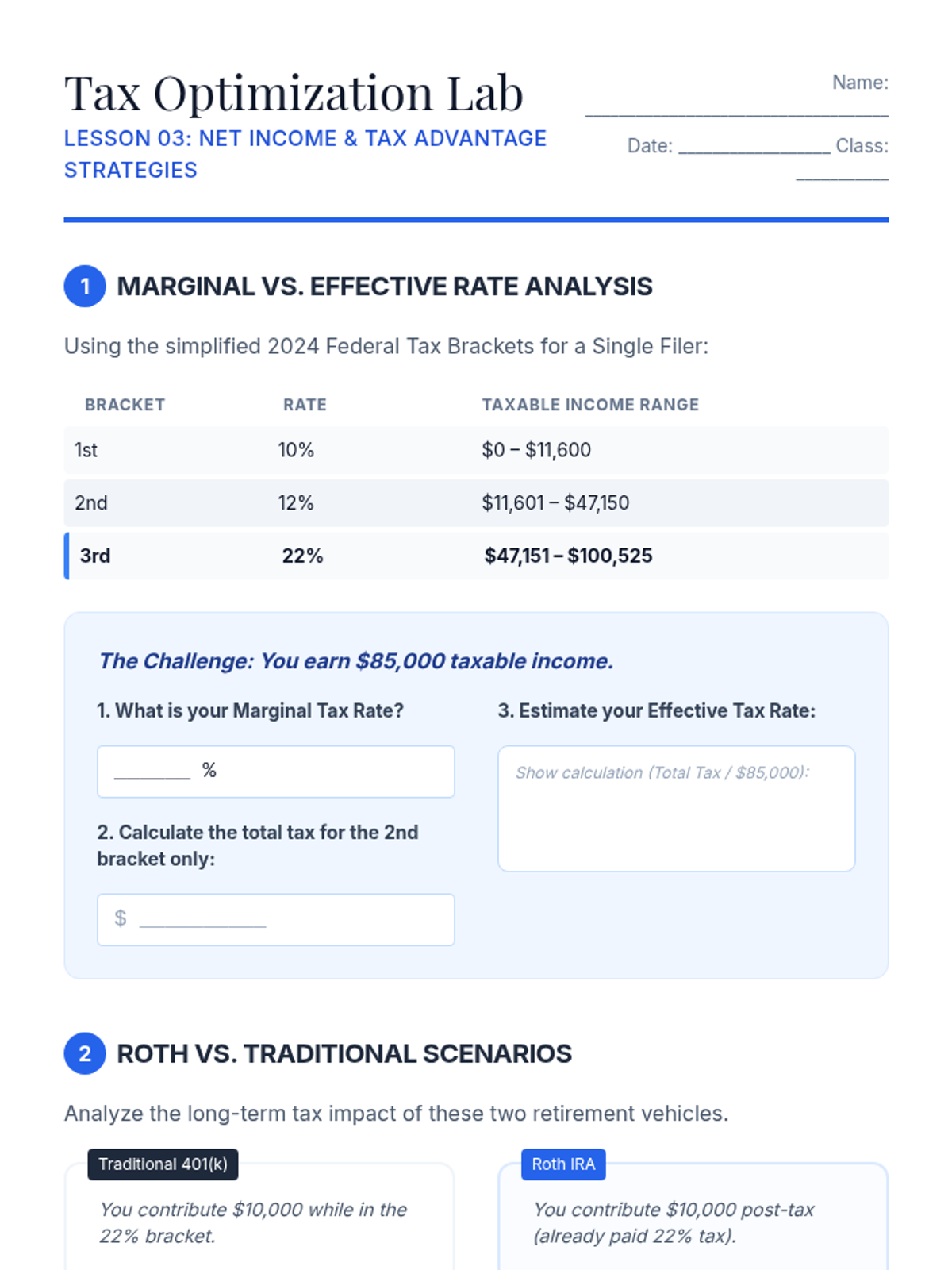Screen dimensions: 952x1270
Task: Select the 2nd bracket 12% row
Action: pyautogui.click(x=476, y=503)
